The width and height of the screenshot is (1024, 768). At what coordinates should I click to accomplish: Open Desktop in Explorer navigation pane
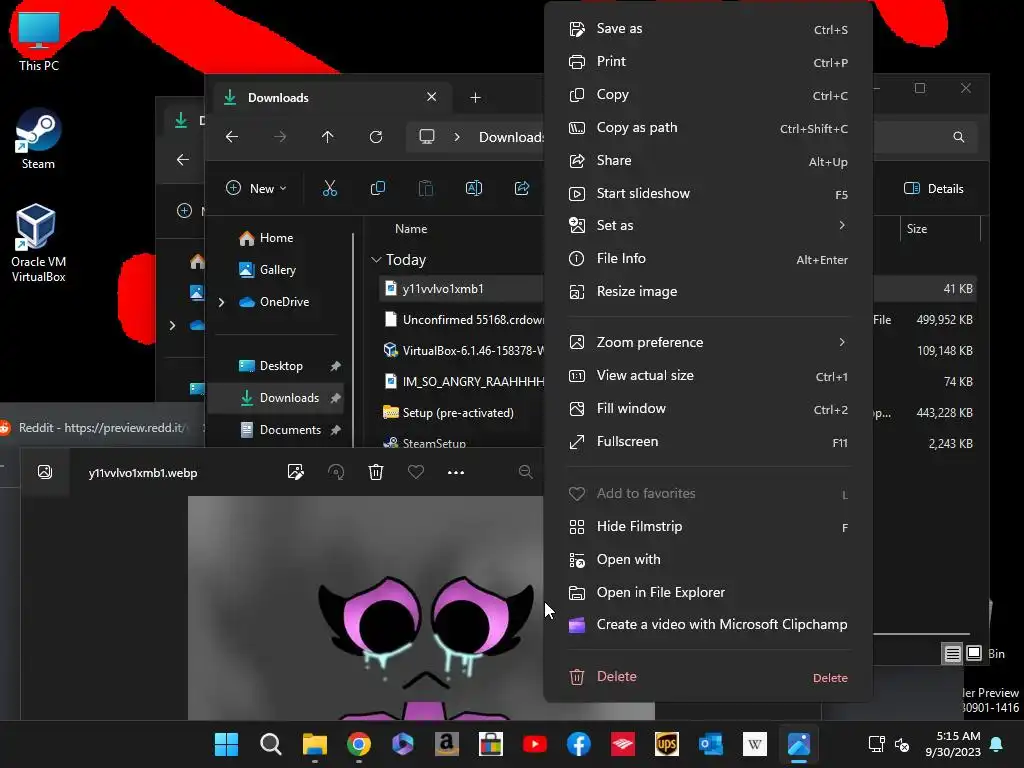280,366
